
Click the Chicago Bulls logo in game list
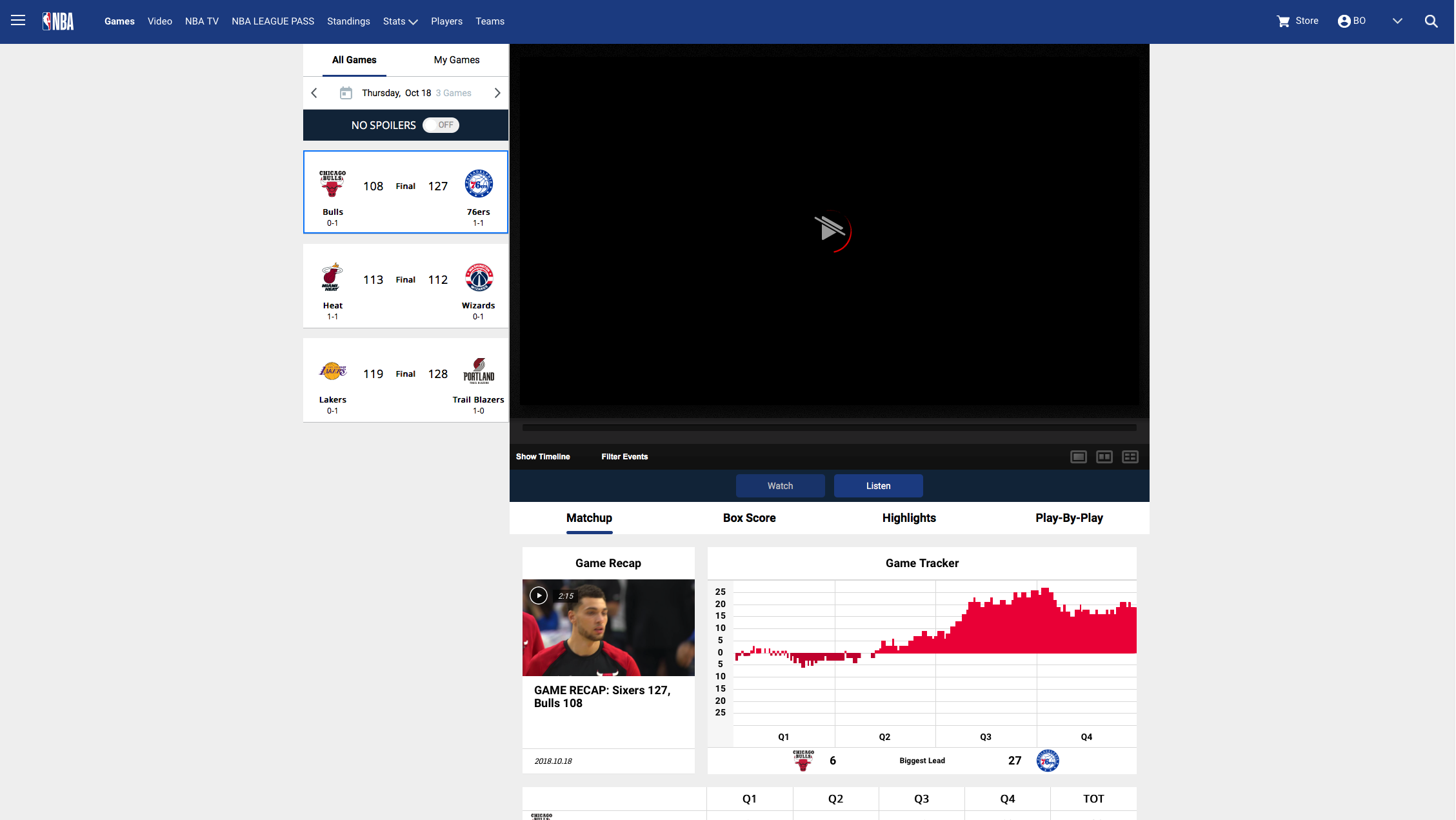pyautogui.click(x=332, y=184)
